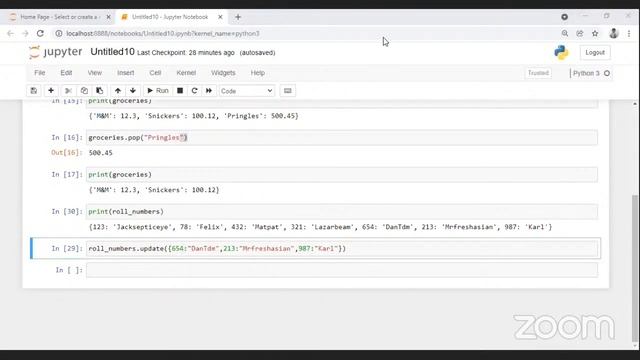Open the command palette keyboard icon

click(x=288, y=91)
